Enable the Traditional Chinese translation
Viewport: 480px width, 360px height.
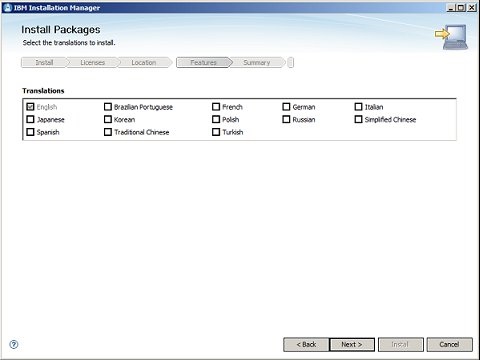(x=108, y=132)
